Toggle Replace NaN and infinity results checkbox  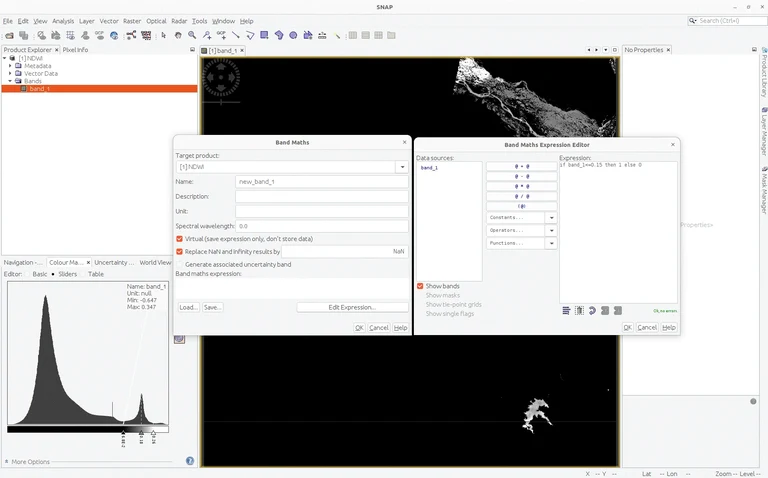(x=180, y=252)
